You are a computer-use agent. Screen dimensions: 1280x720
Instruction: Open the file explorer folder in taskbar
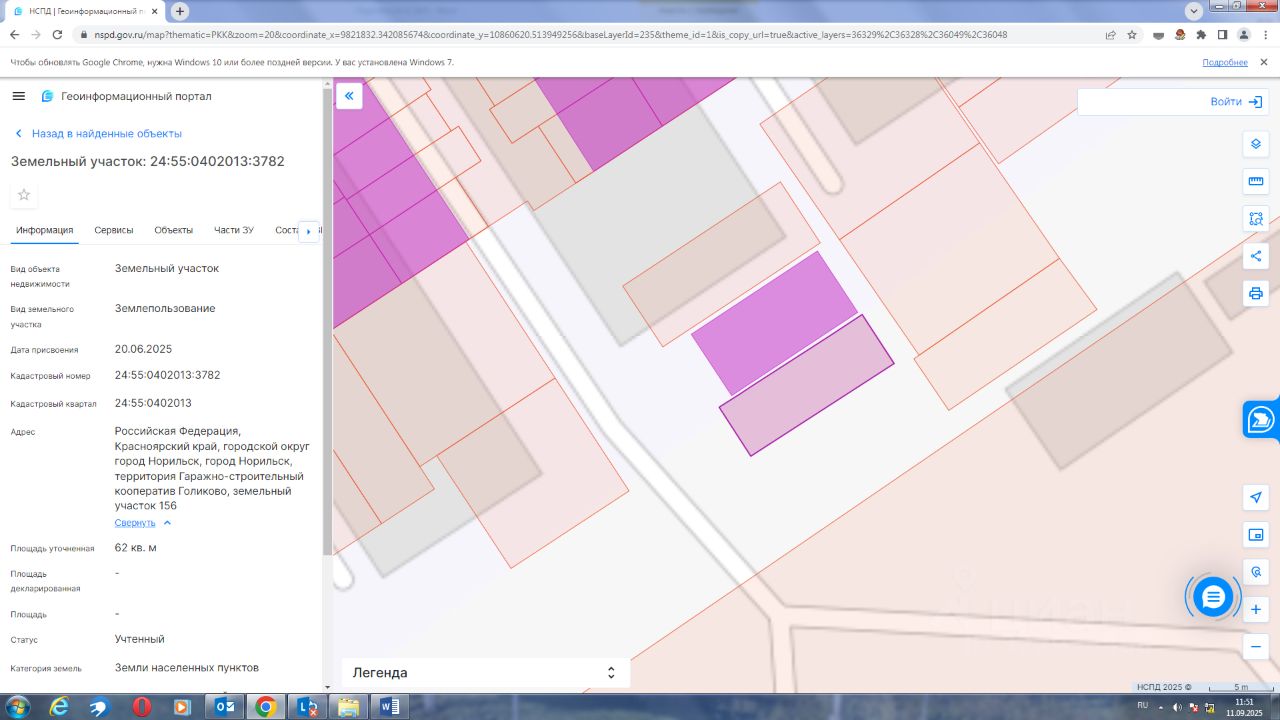348,707
